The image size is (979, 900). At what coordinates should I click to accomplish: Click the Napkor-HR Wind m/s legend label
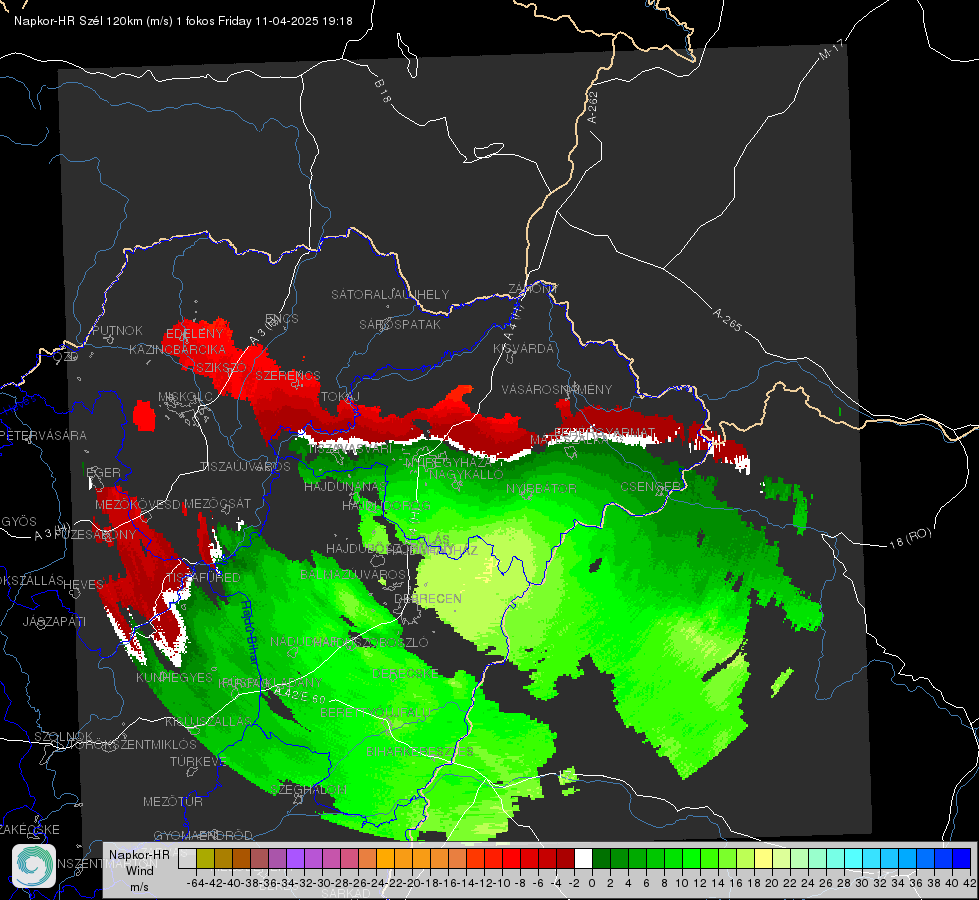(x=139, y=869)
